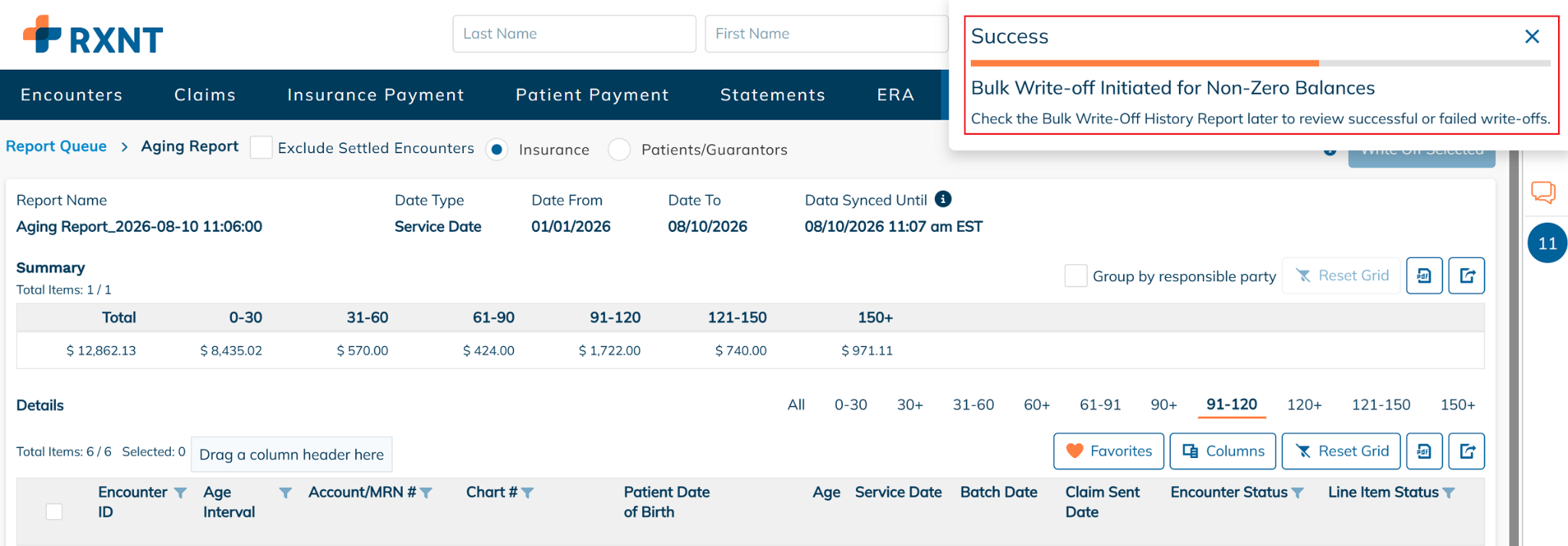Image resolution: width=1568 pixels, height=546 pixels.
Task: Export details grid to PDF
Action: pos(1424,451)
